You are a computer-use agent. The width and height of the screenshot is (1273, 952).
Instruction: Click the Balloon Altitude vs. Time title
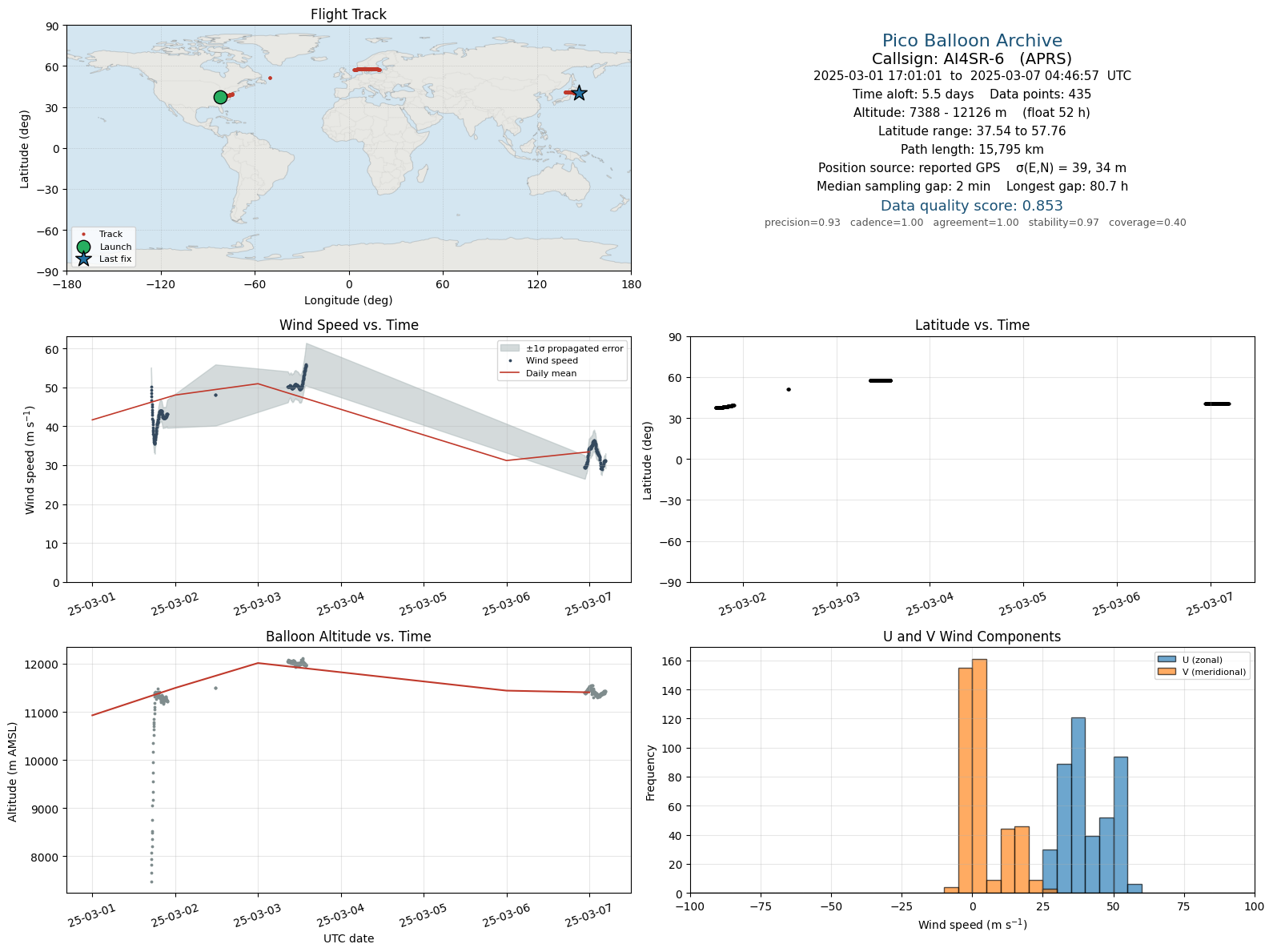348,637
